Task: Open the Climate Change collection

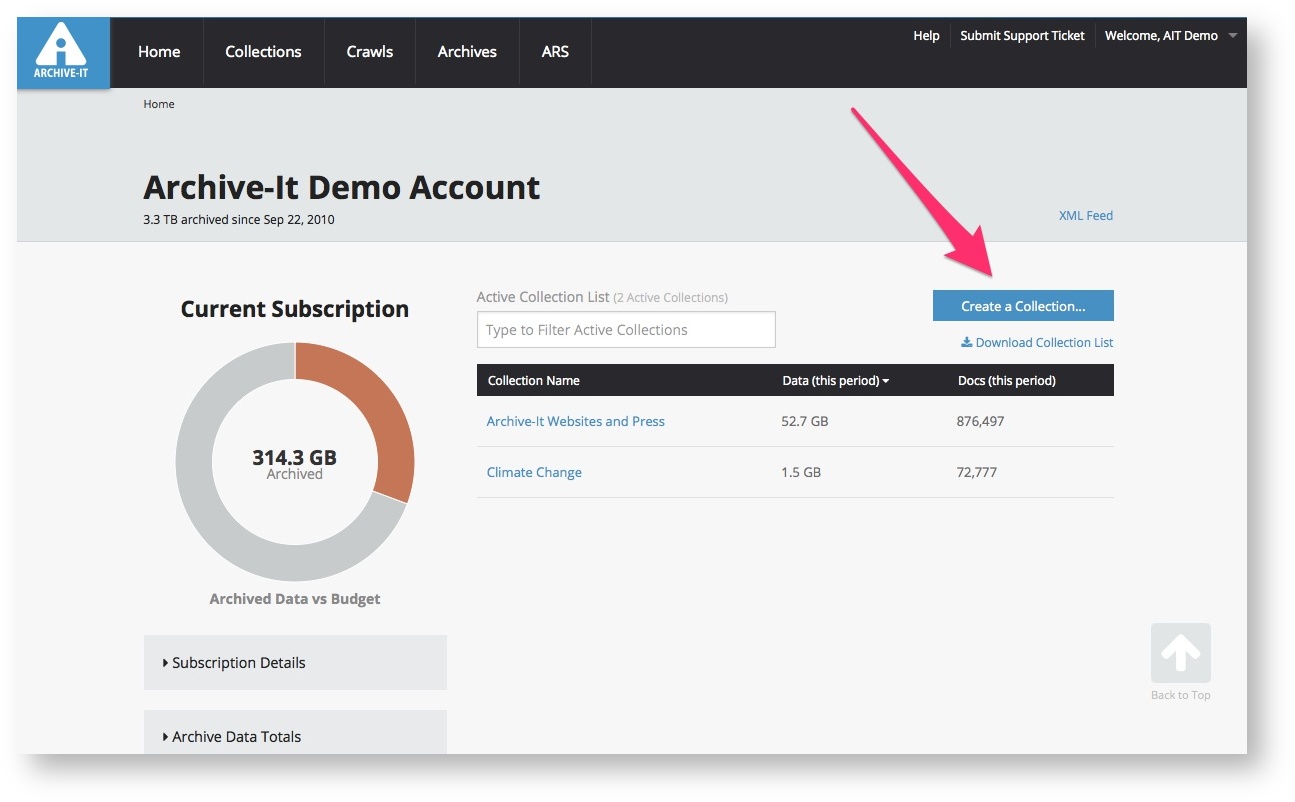Action: click(x=534, y=473)
